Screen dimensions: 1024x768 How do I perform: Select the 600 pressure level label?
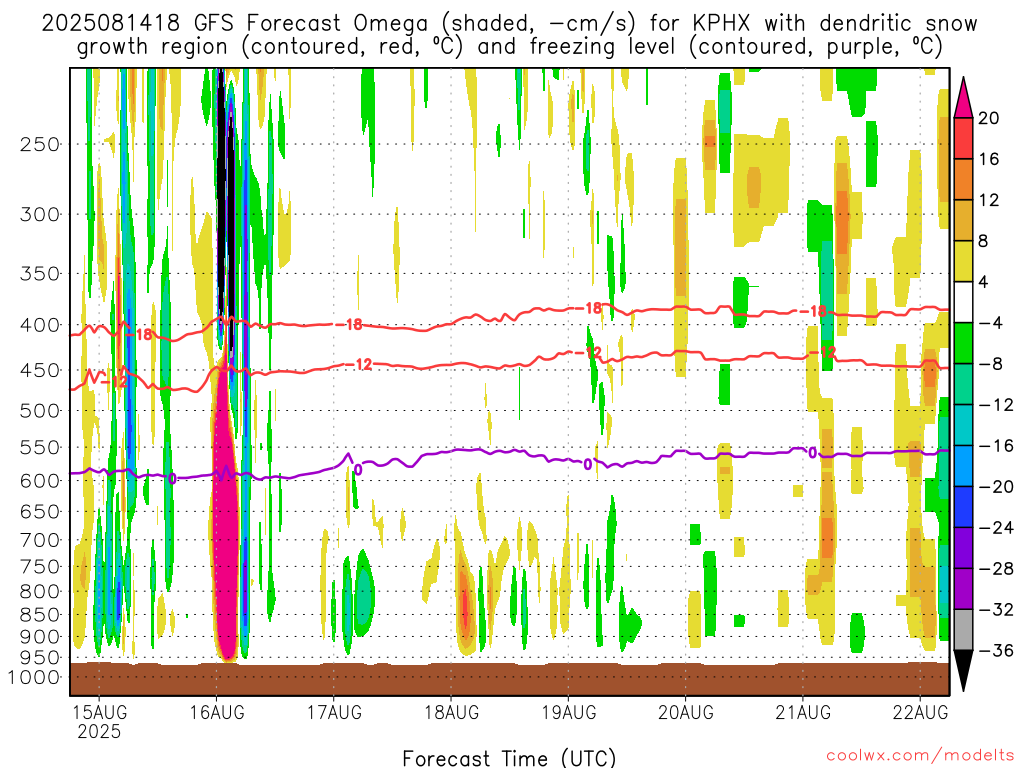coord(40,481)
